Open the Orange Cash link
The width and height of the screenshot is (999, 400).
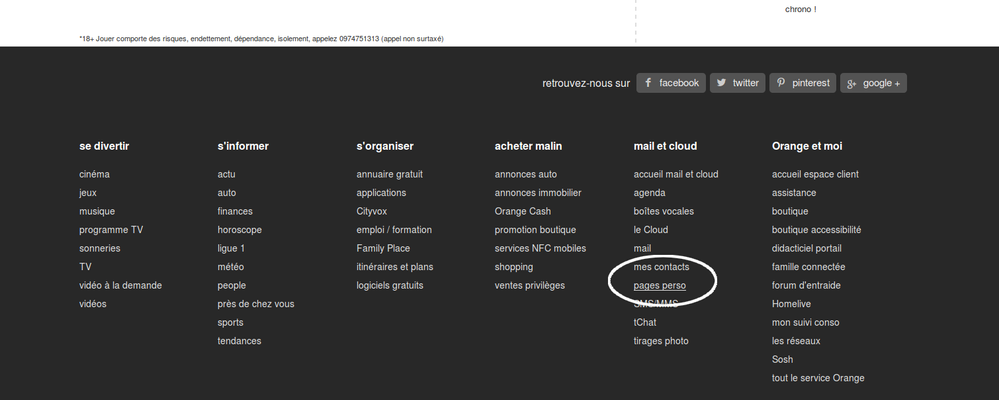pyautogui.click(x=523, y=211)
